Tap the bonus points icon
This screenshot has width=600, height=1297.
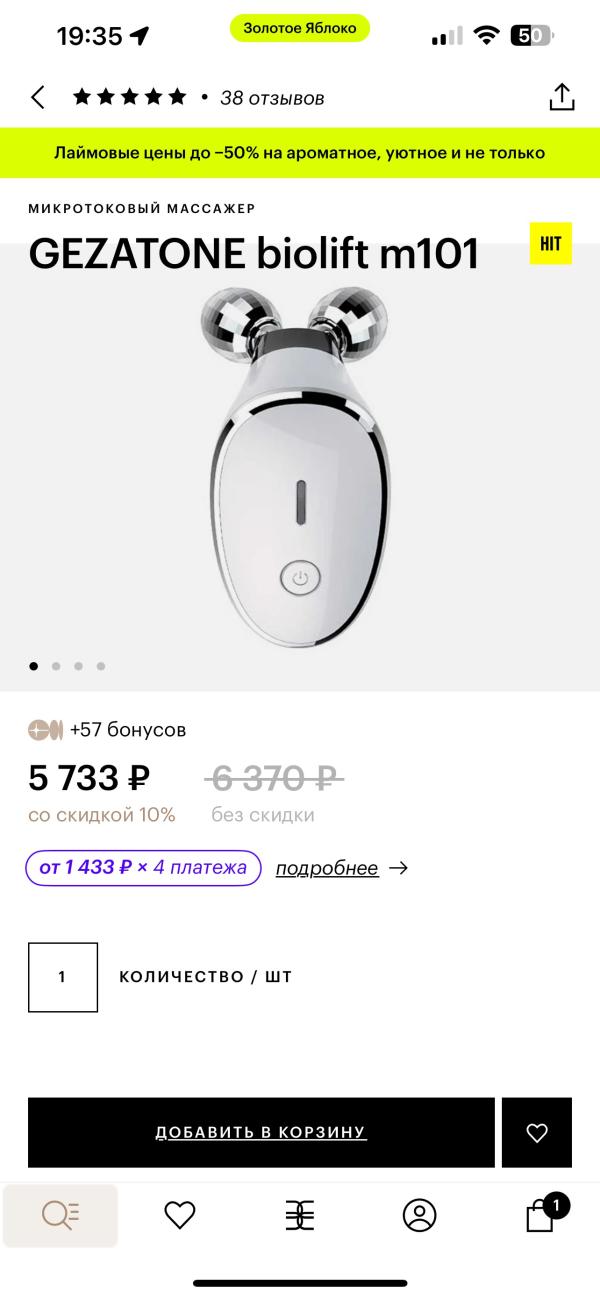45,730
